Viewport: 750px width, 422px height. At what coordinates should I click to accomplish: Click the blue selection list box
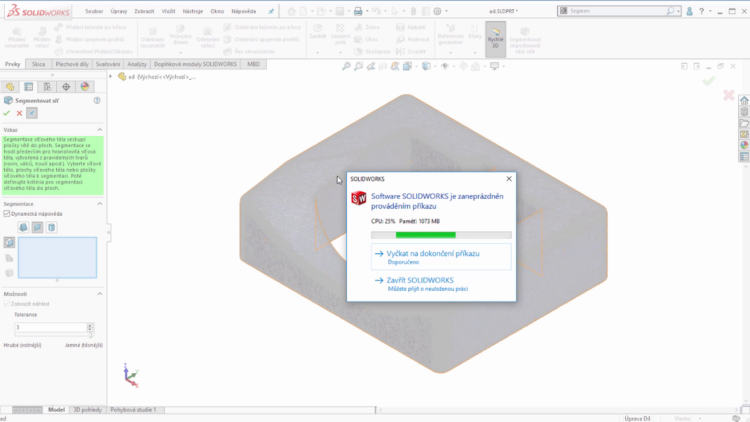click(x=57, y=257)
